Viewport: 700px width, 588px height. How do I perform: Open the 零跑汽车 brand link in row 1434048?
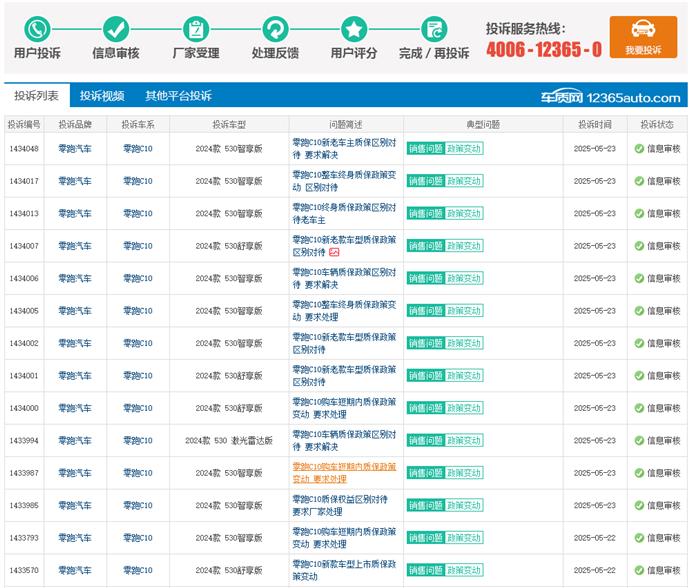75,149
